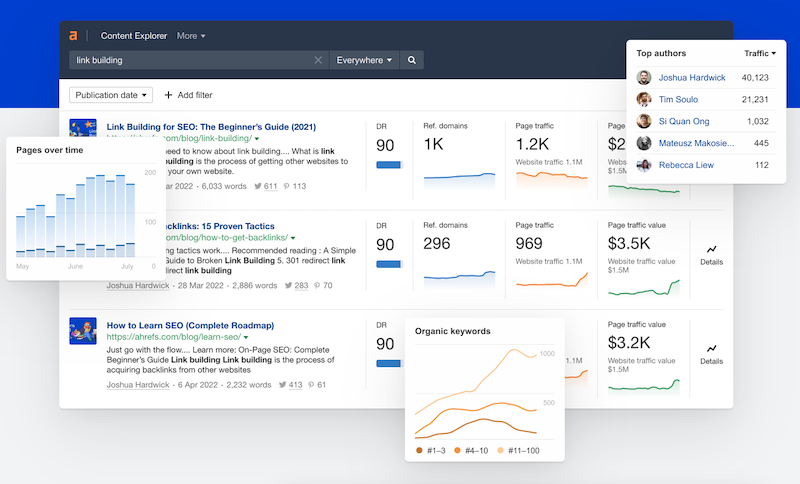
Task: Click the Twitter icon next to 413
Action: [283, 385]
